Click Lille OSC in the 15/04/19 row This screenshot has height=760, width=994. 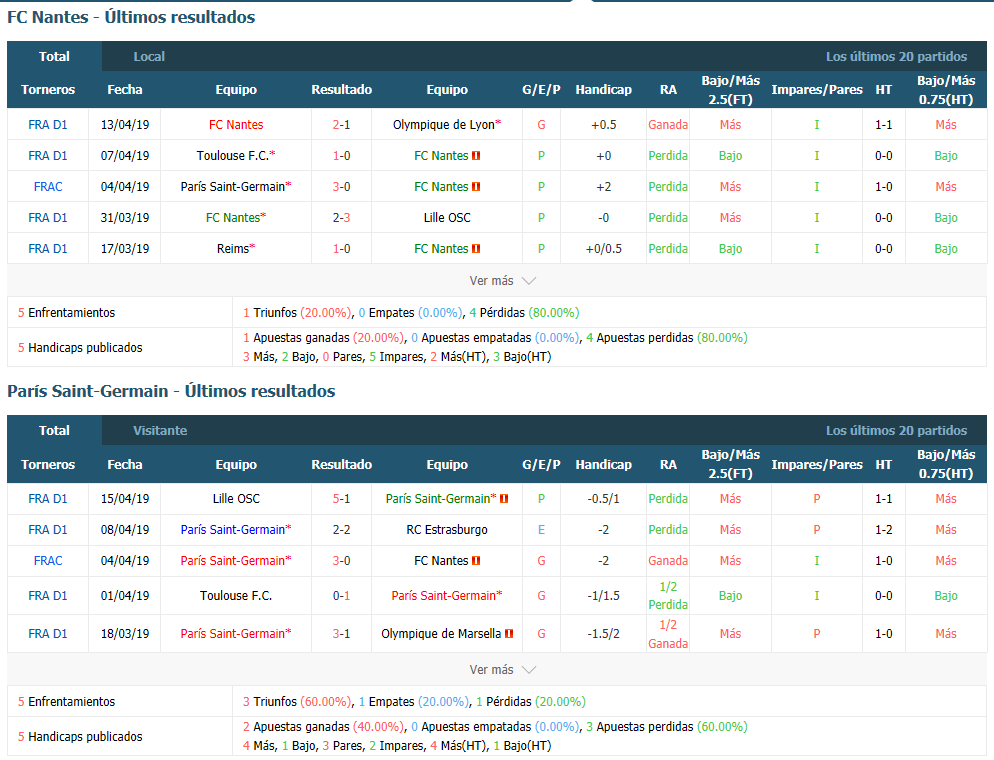(x=236, y=499)
